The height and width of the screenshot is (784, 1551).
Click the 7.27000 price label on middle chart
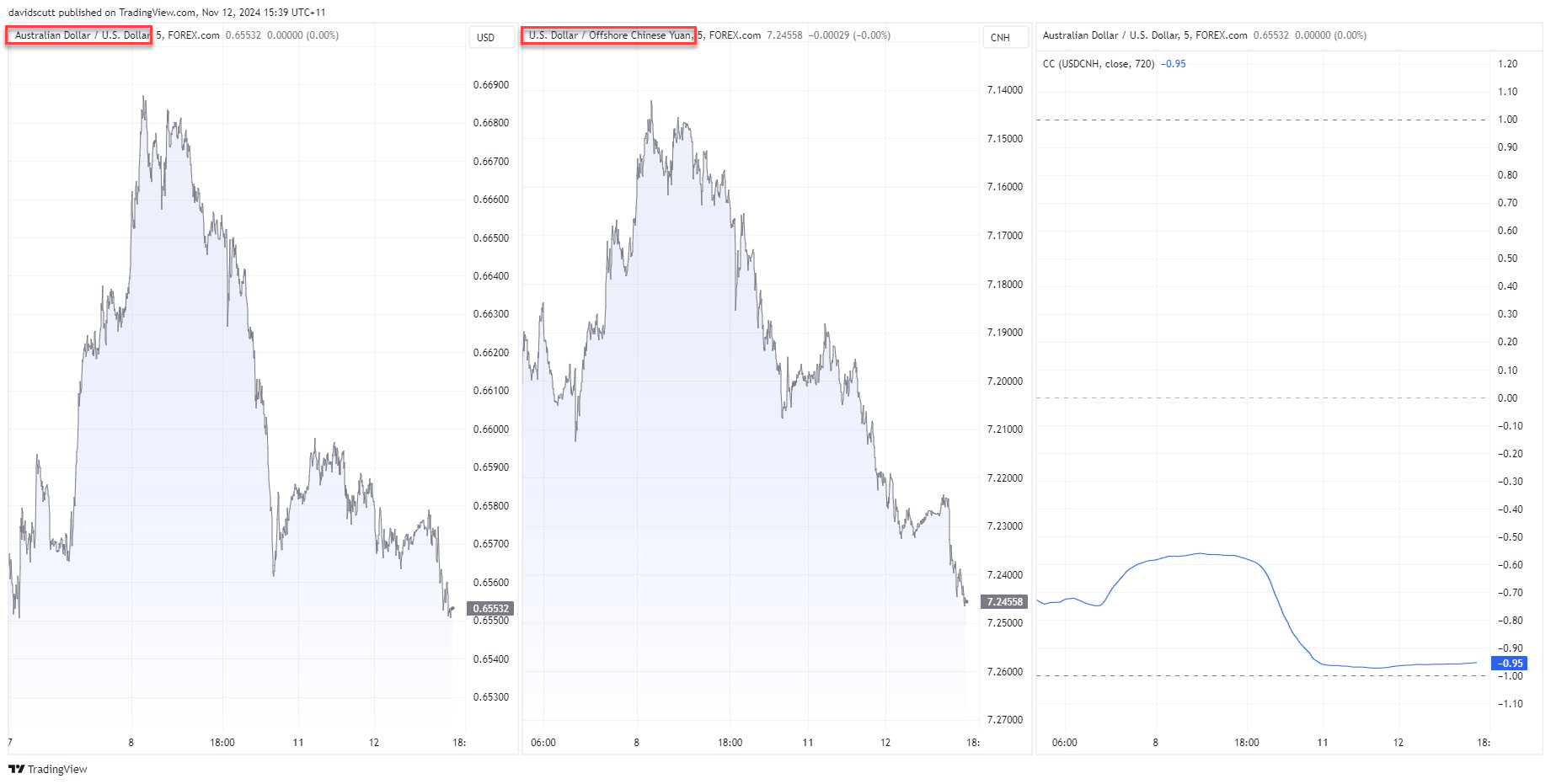(x=1004, y=720)
